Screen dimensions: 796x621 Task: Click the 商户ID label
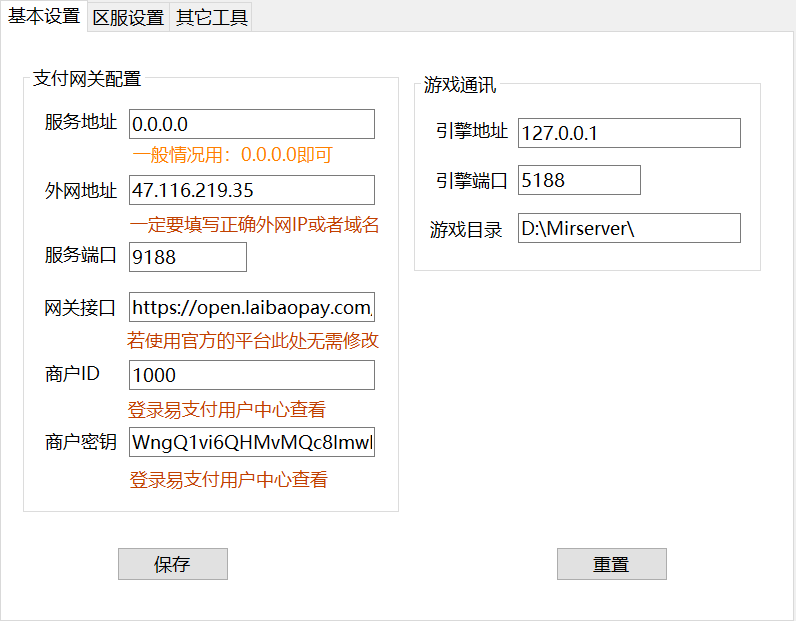72,374
